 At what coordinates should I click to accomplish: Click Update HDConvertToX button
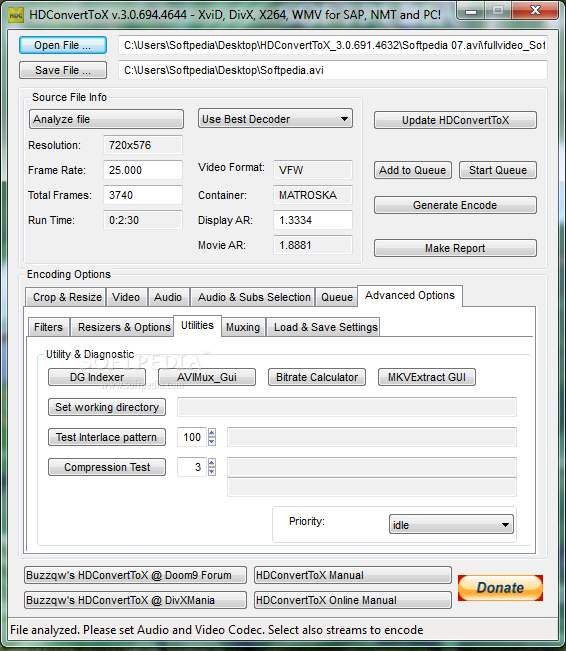pos(455,120)
